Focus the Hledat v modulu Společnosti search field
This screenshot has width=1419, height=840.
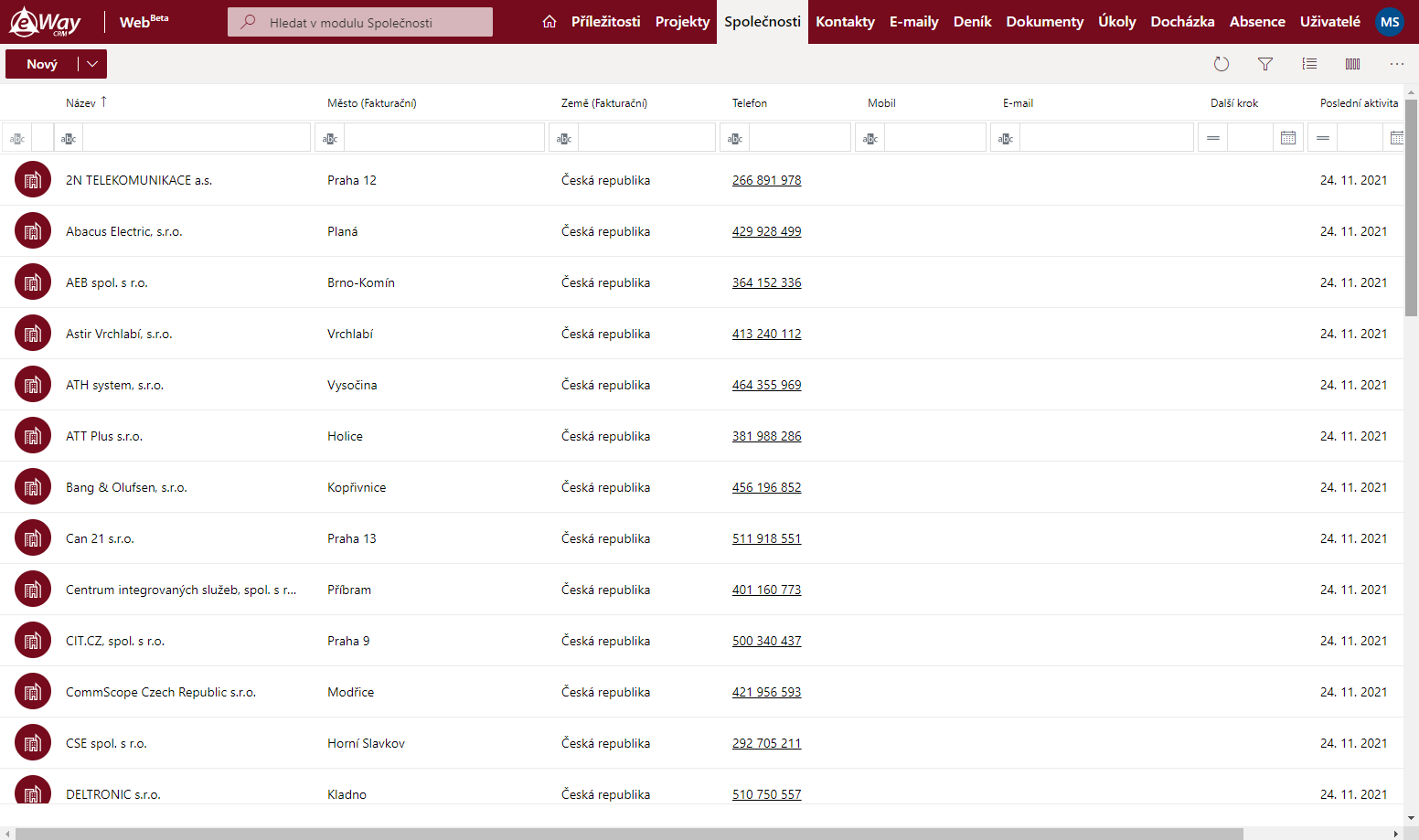360,22
